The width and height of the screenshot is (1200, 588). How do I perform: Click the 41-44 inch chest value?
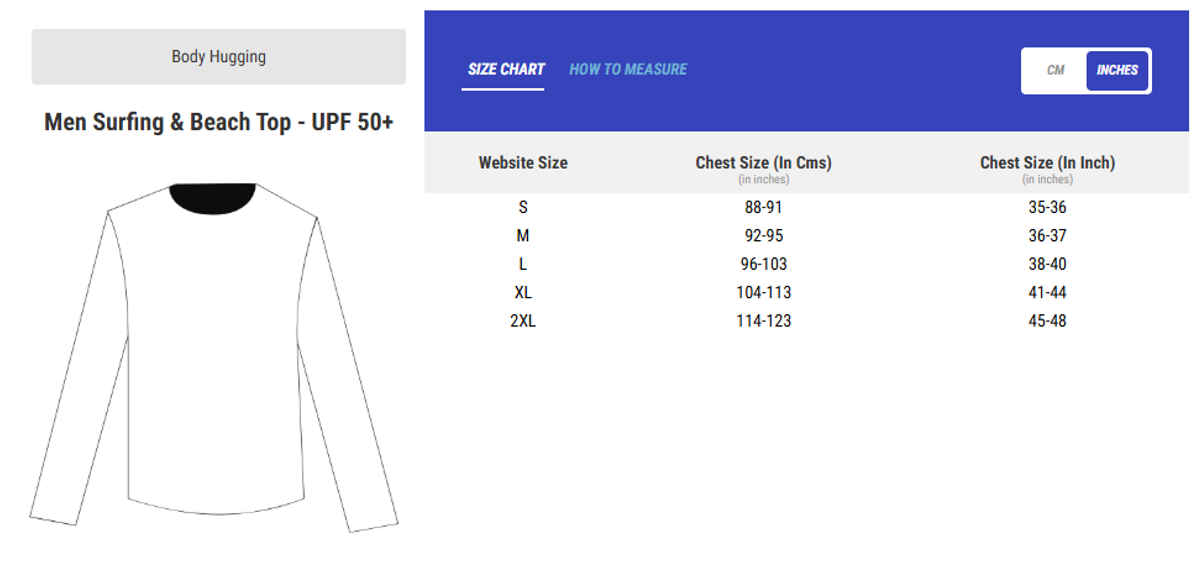point(1047,292)
